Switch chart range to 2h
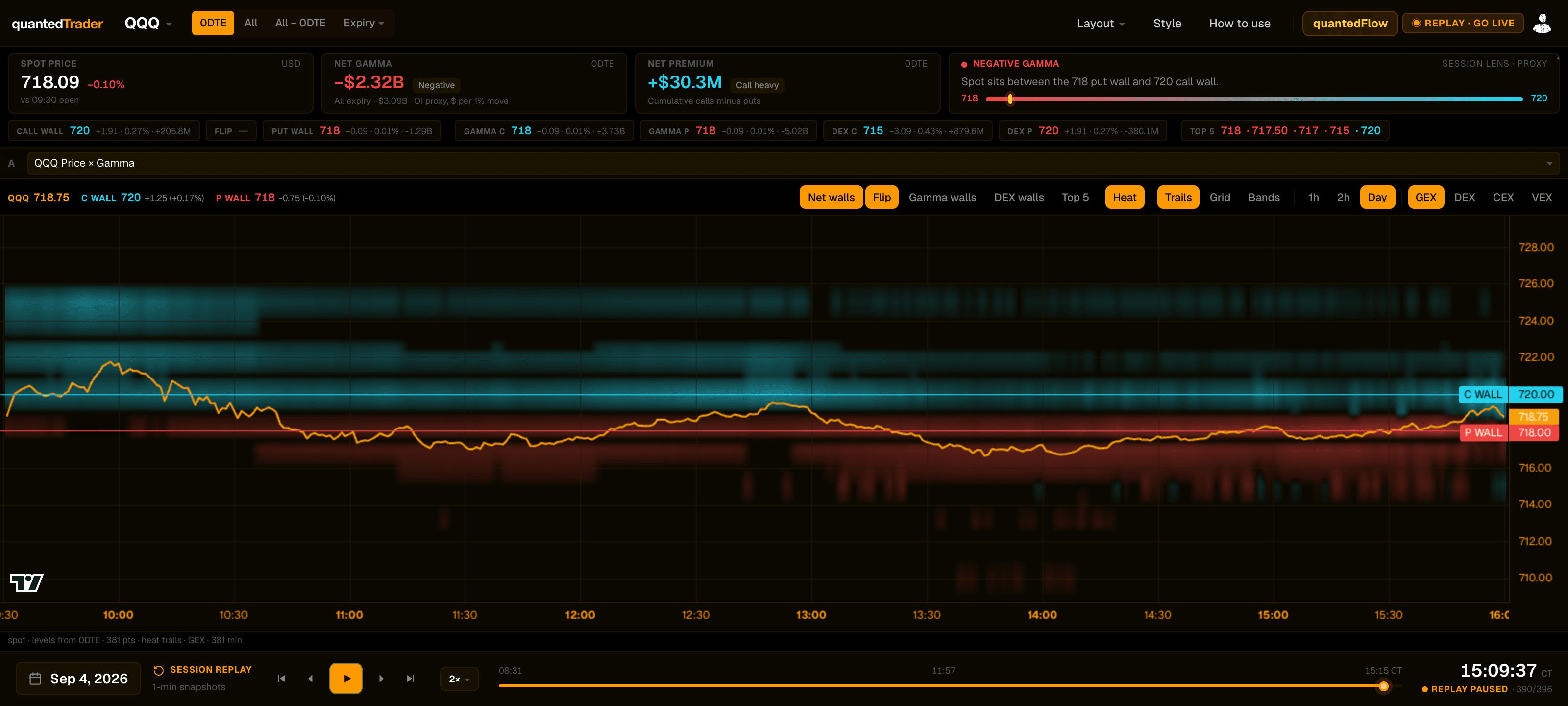 pos(1344,198)
